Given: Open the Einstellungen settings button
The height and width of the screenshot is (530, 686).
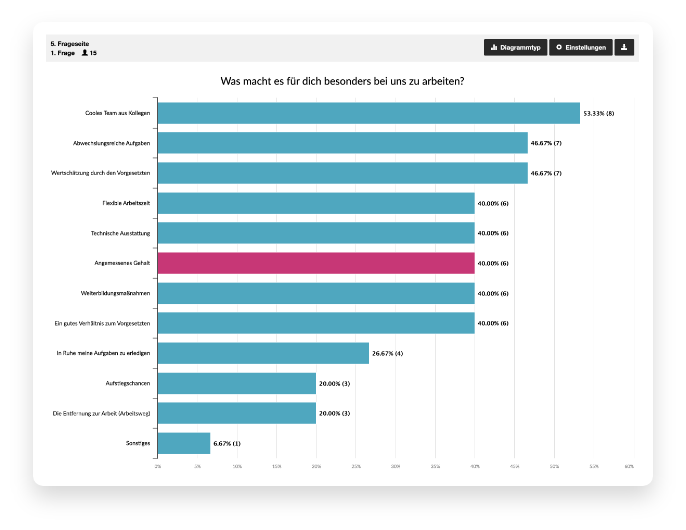Looking at the screenshot, I should 581,47.
